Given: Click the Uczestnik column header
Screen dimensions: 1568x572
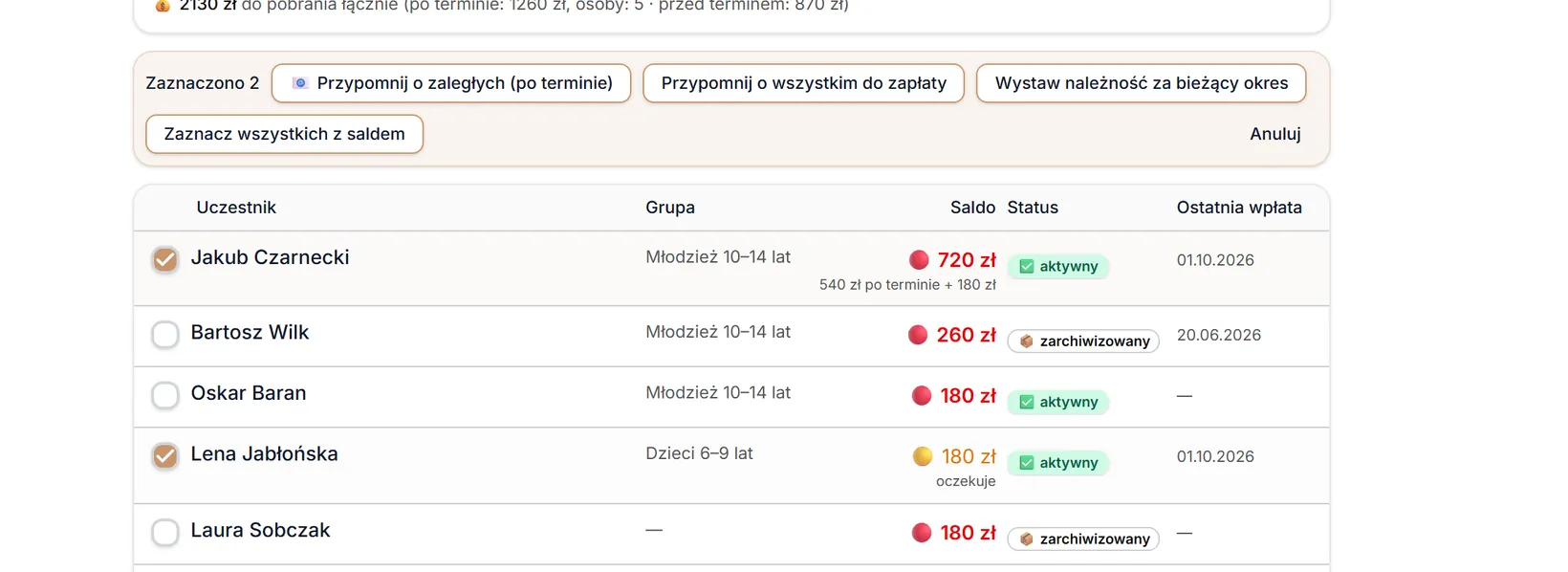Looking at the screenshot, I should [x=236, y=208].
